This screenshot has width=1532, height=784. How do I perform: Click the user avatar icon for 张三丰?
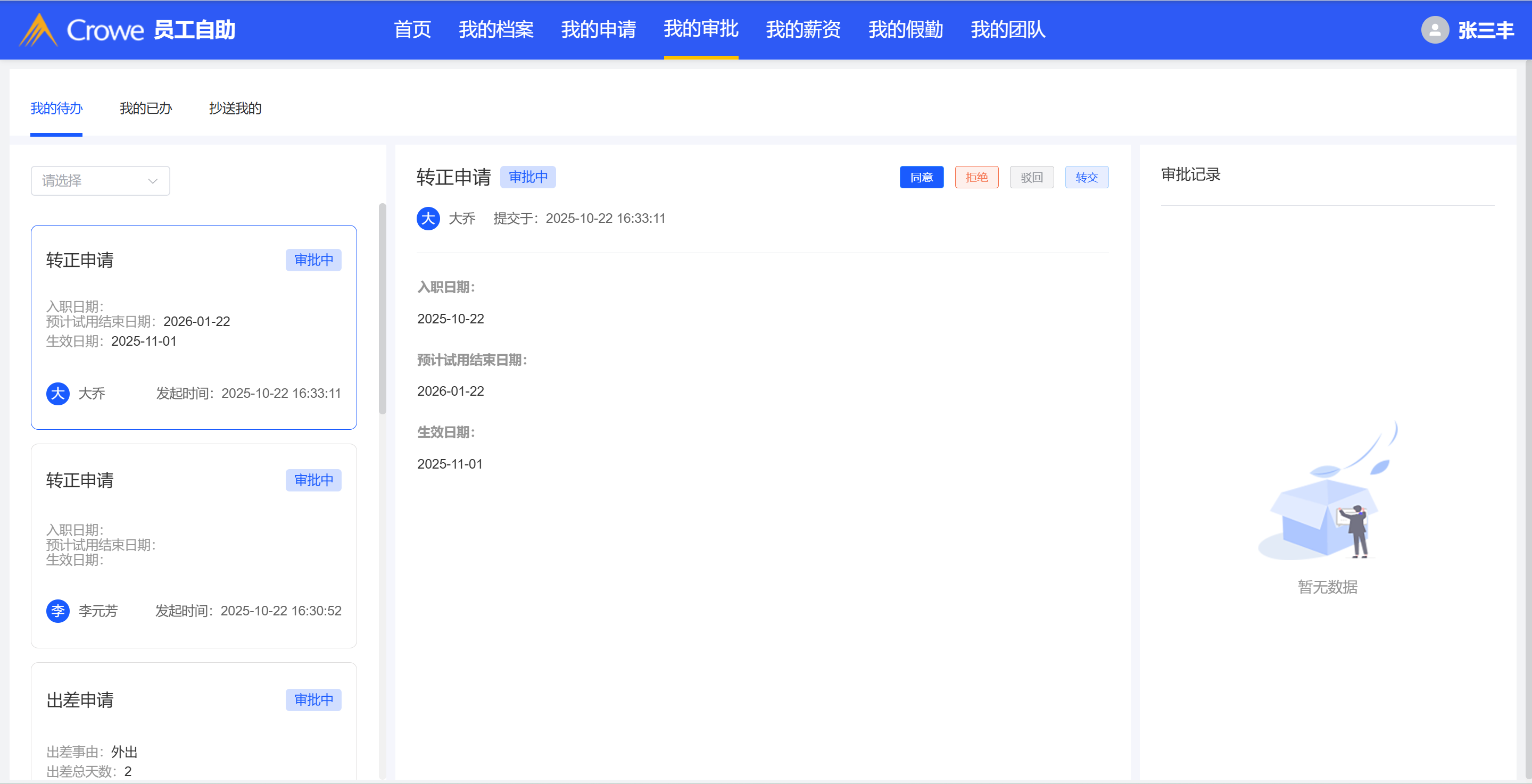coord(1435,30)
